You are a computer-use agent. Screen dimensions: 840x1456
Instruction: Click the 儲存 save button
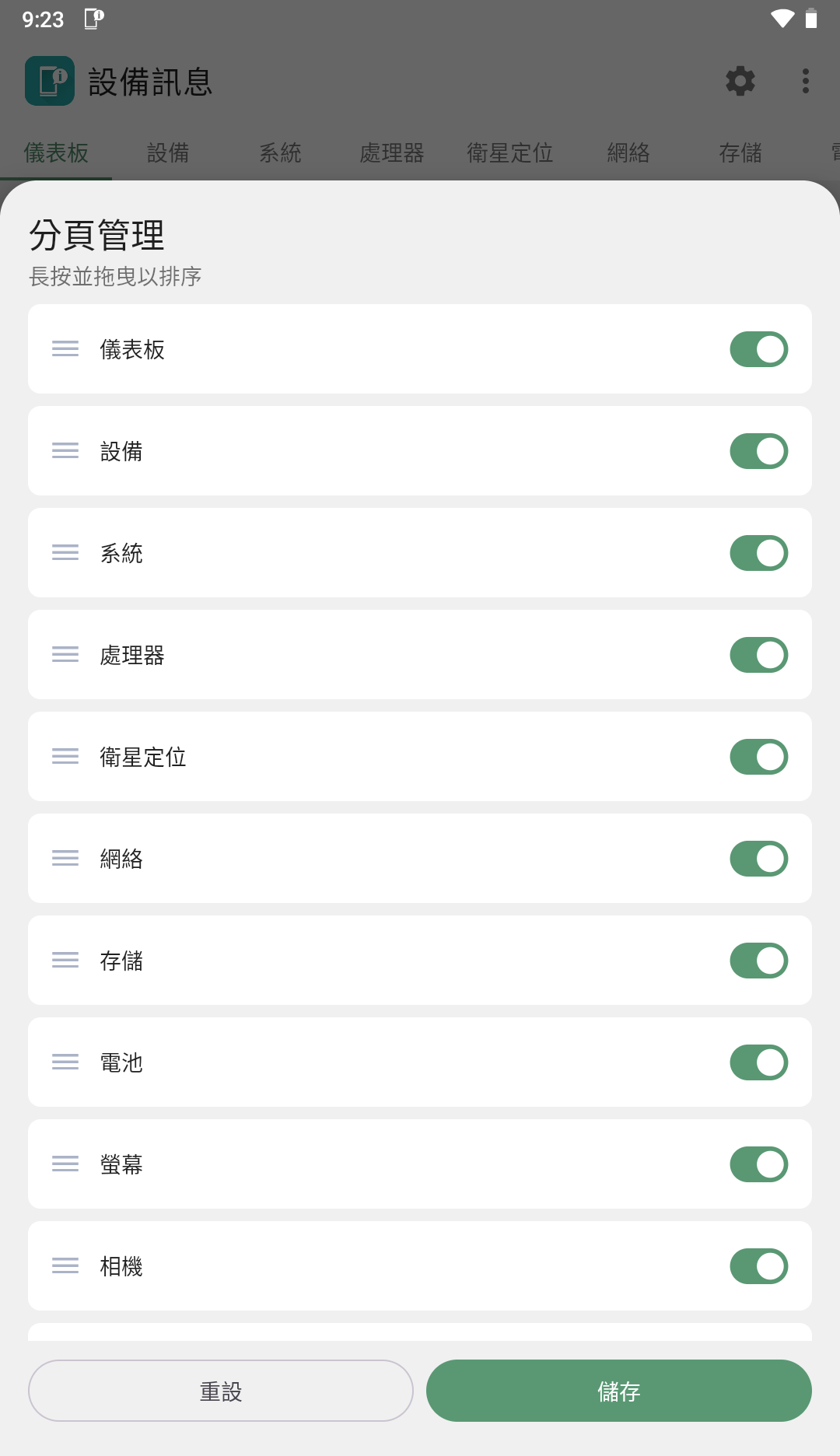click(x=618, y=1391)
